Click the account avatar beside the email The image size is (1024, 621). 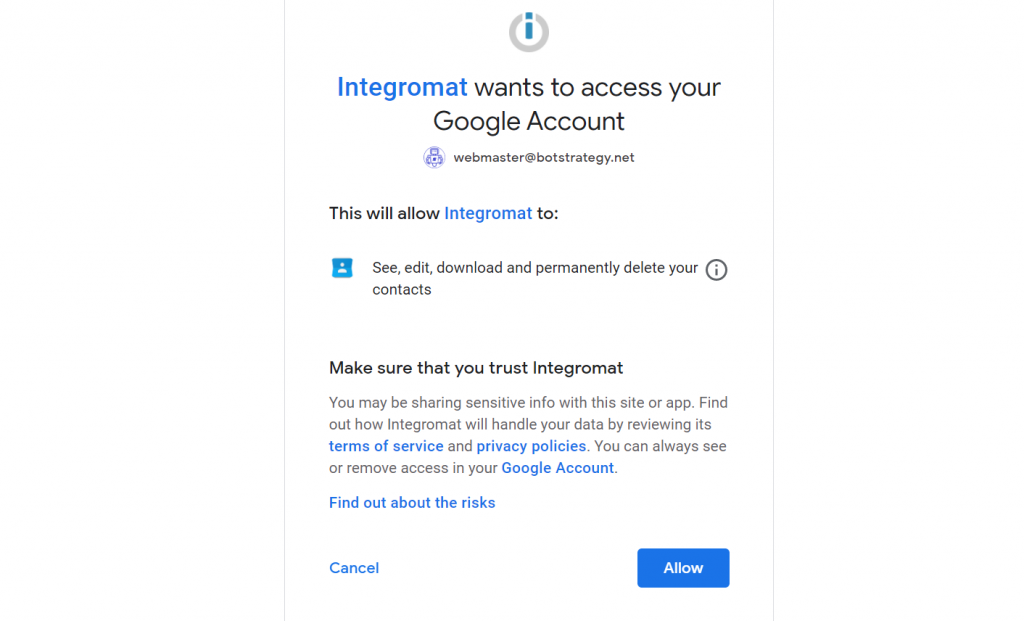coord(434,157)
